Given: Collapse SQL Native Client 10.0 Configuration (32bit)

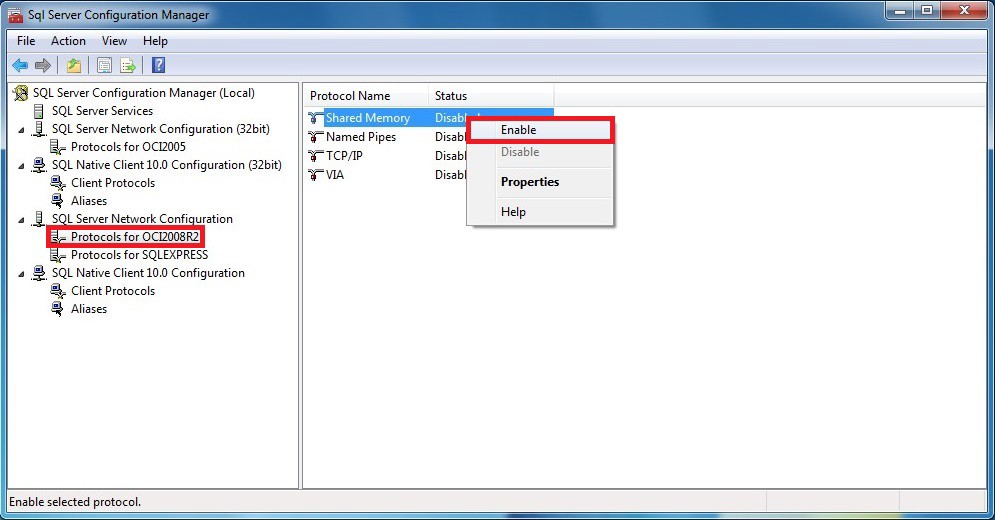Looking at the screenshot, I should point(22,166).
